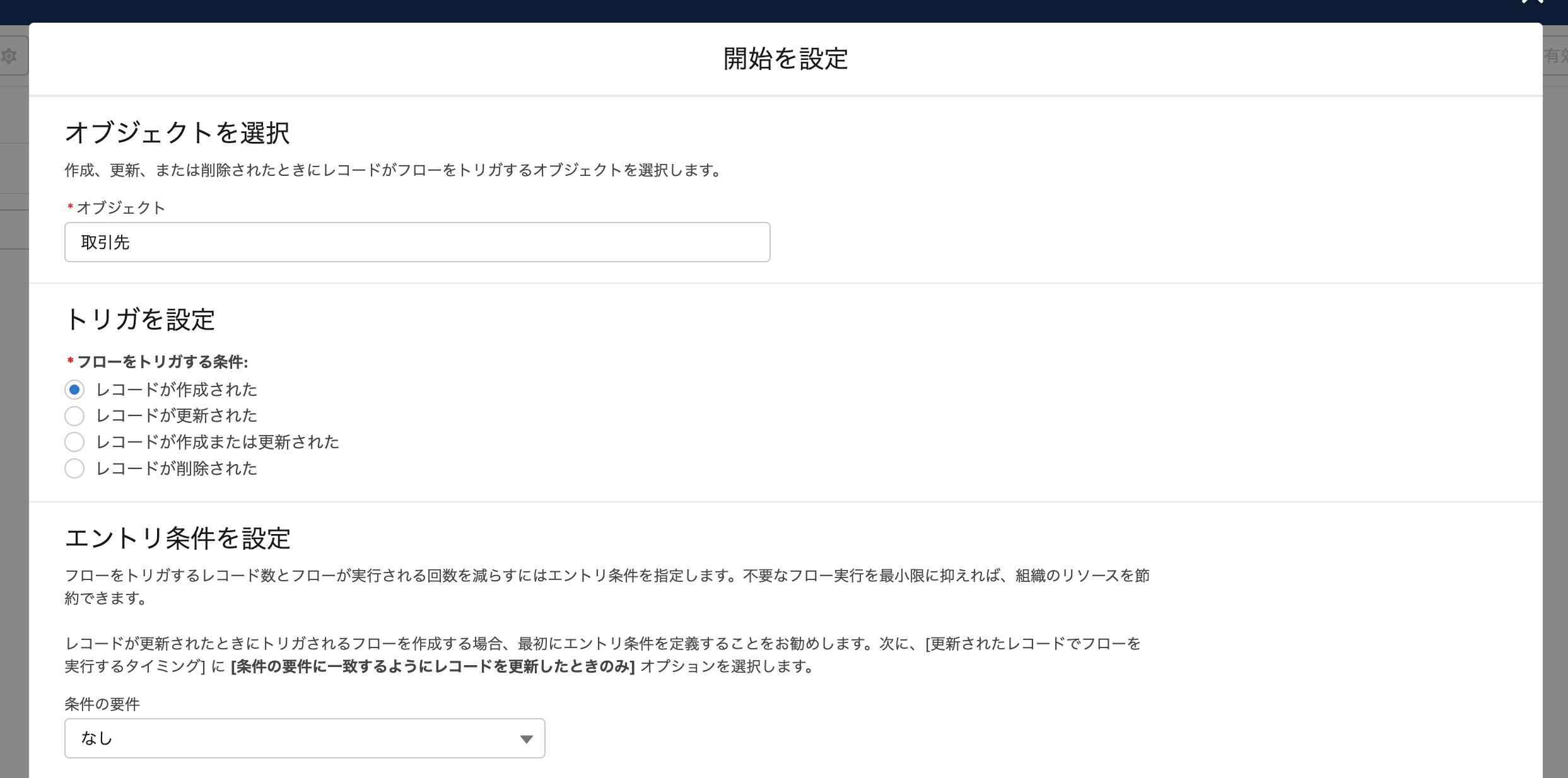The image size is (1568, 778).
Task: Choose the レコードが更新された trigger option
Action: point(74,416)
